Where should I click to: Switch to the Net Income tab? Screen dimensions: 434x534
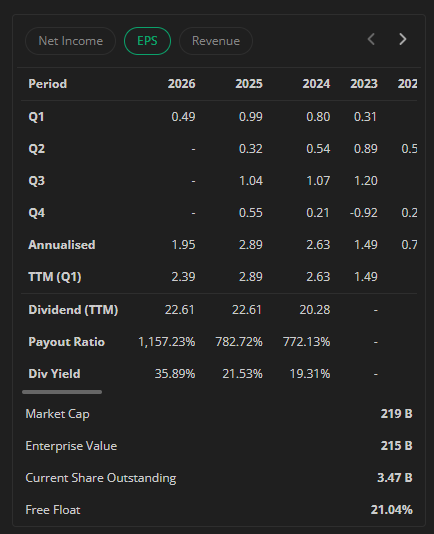(71, 41)
